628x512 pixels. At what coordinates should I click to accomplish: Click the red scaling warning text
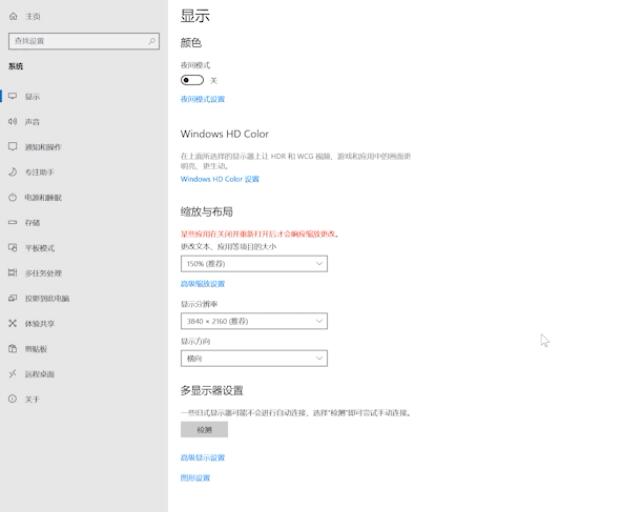260,234
